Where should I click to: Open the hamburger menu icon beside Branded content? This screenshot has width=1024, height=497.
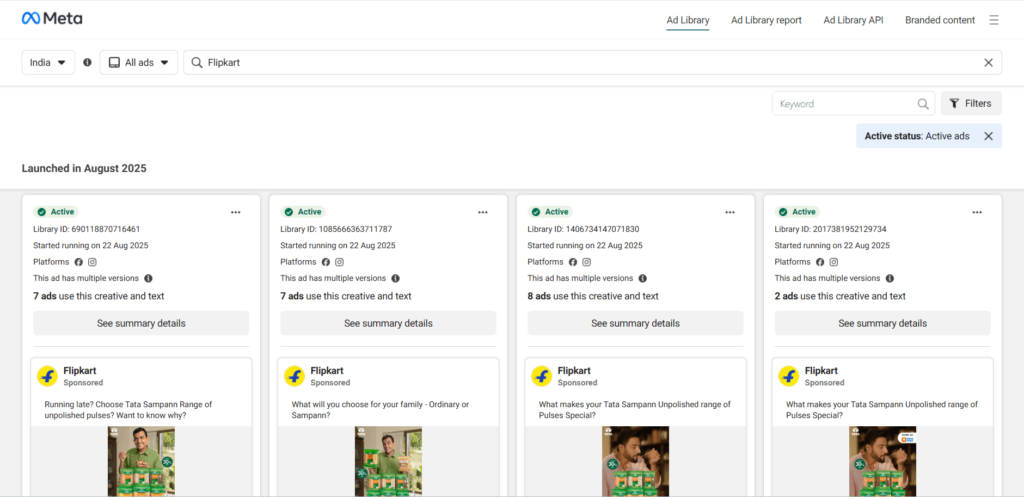pyautogui.click(x=994, y=20)
